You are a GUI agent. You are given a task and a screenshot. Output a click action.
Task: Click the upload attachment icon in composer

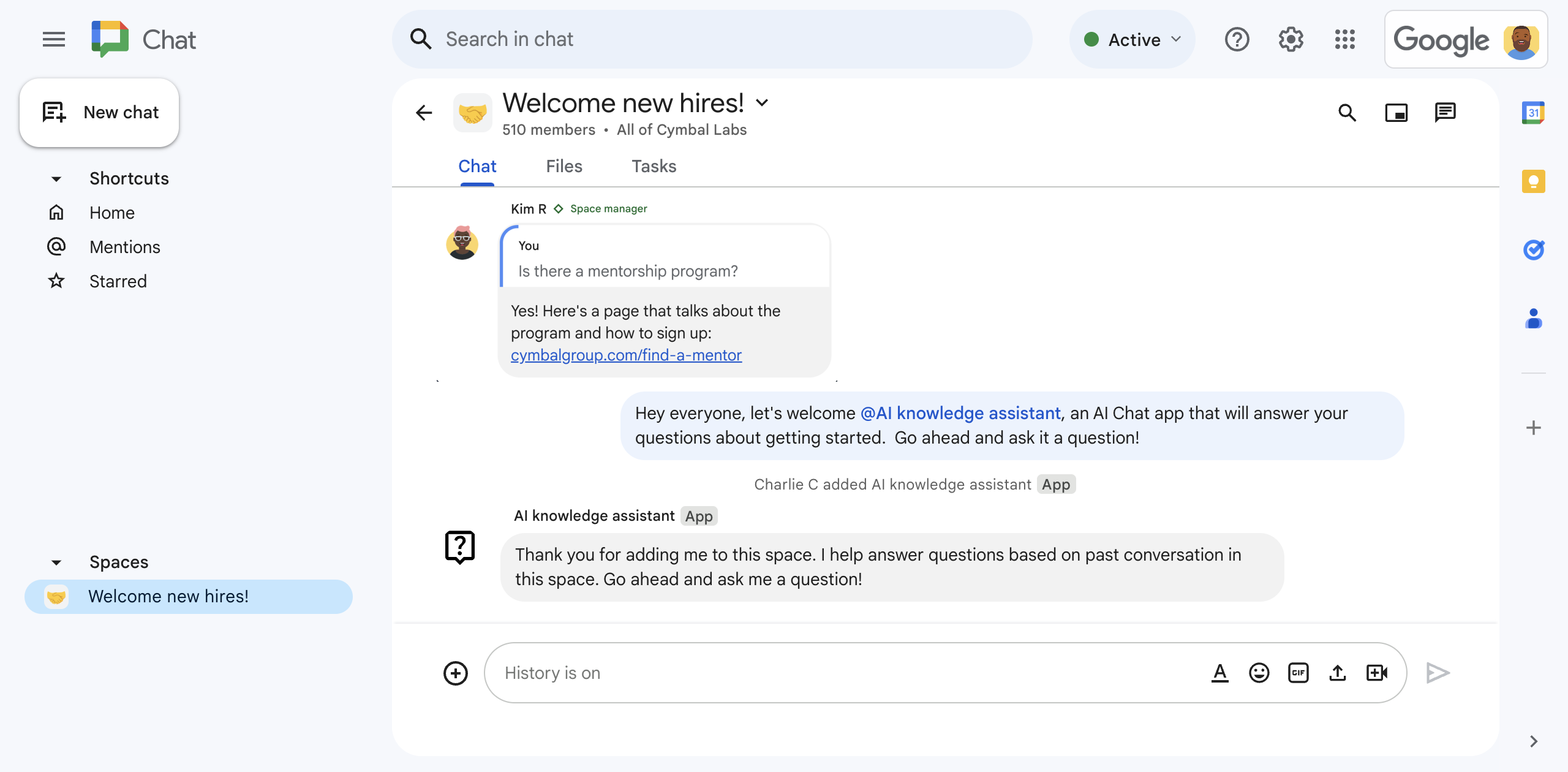[1338, 671]
